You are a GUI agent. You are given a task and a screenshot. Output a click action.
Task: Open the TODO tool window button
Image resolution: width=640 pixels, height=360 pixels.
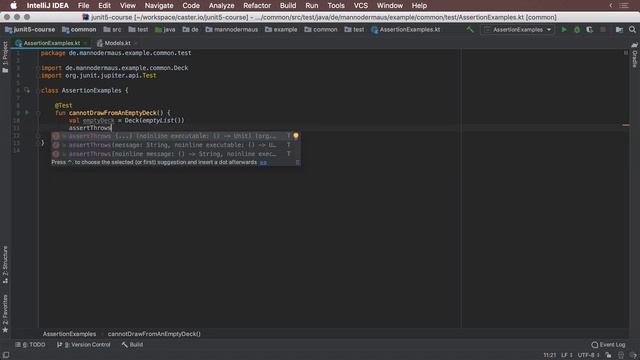(x=30, y=344)
